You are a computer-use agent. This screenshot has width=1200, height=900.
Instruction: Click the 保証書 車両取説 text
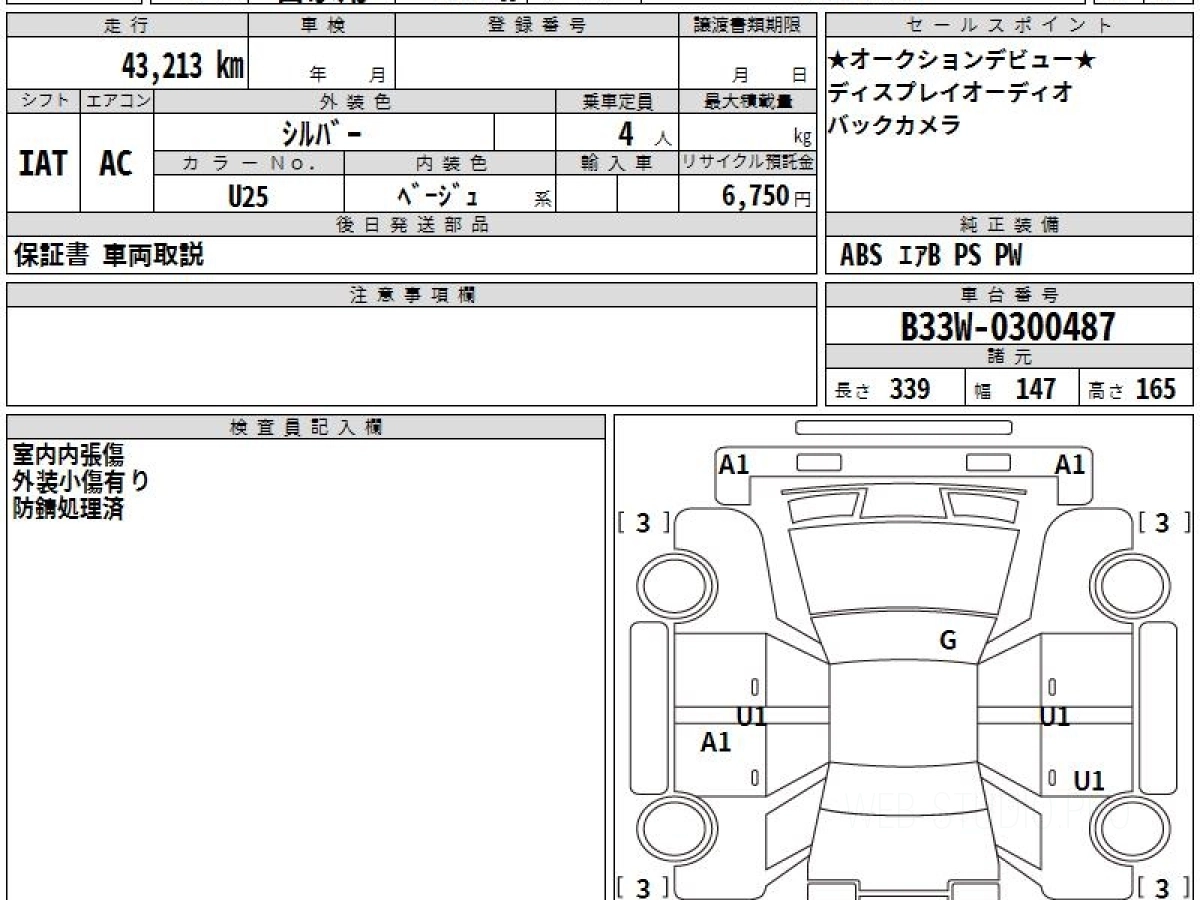click(109, 255)
